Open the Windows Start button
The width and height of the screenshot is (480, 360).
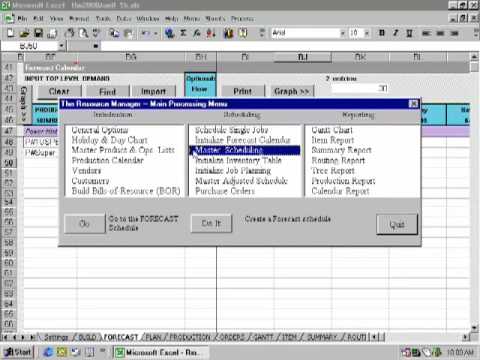tap(19, 352)
